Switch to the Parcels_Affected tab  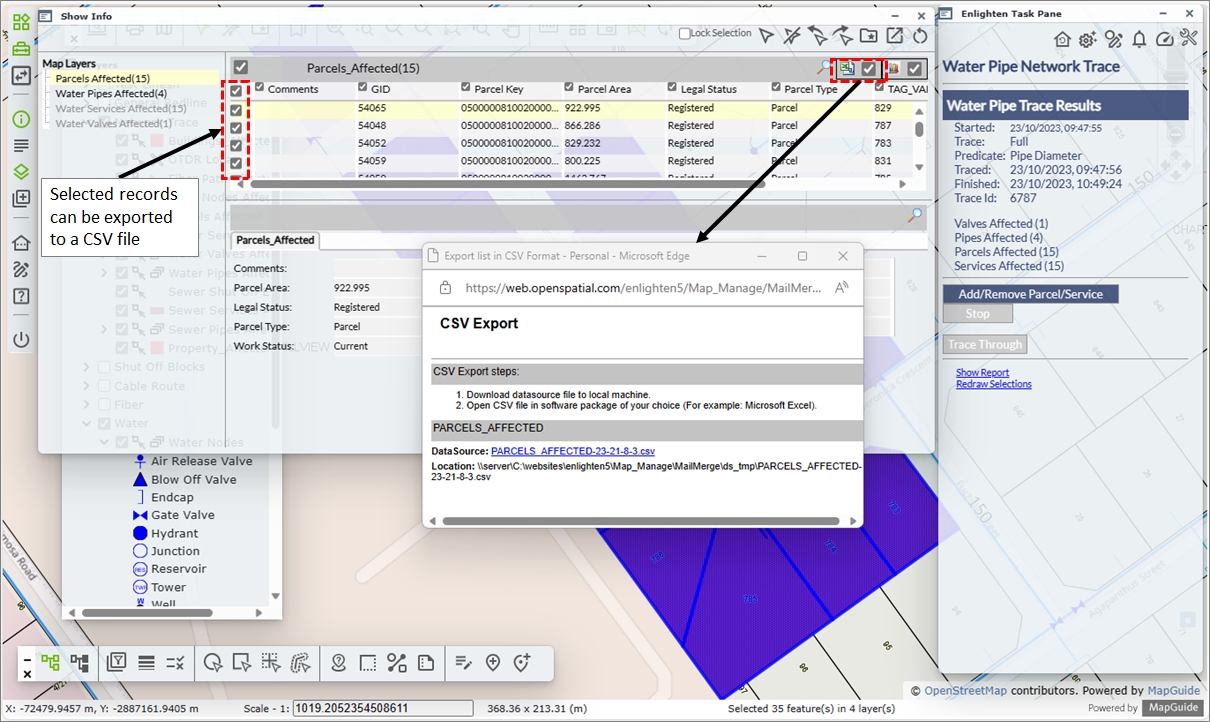[275, 240]
